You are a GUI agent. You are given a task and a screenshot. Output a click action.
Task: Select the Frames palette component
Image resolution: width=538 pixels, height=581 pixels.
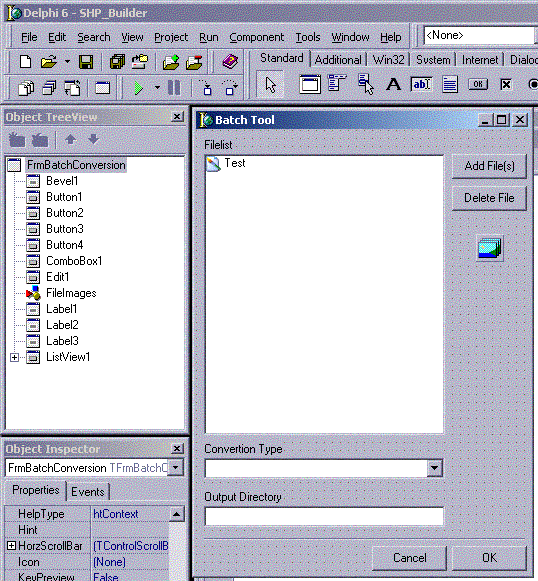click(310, 84)
